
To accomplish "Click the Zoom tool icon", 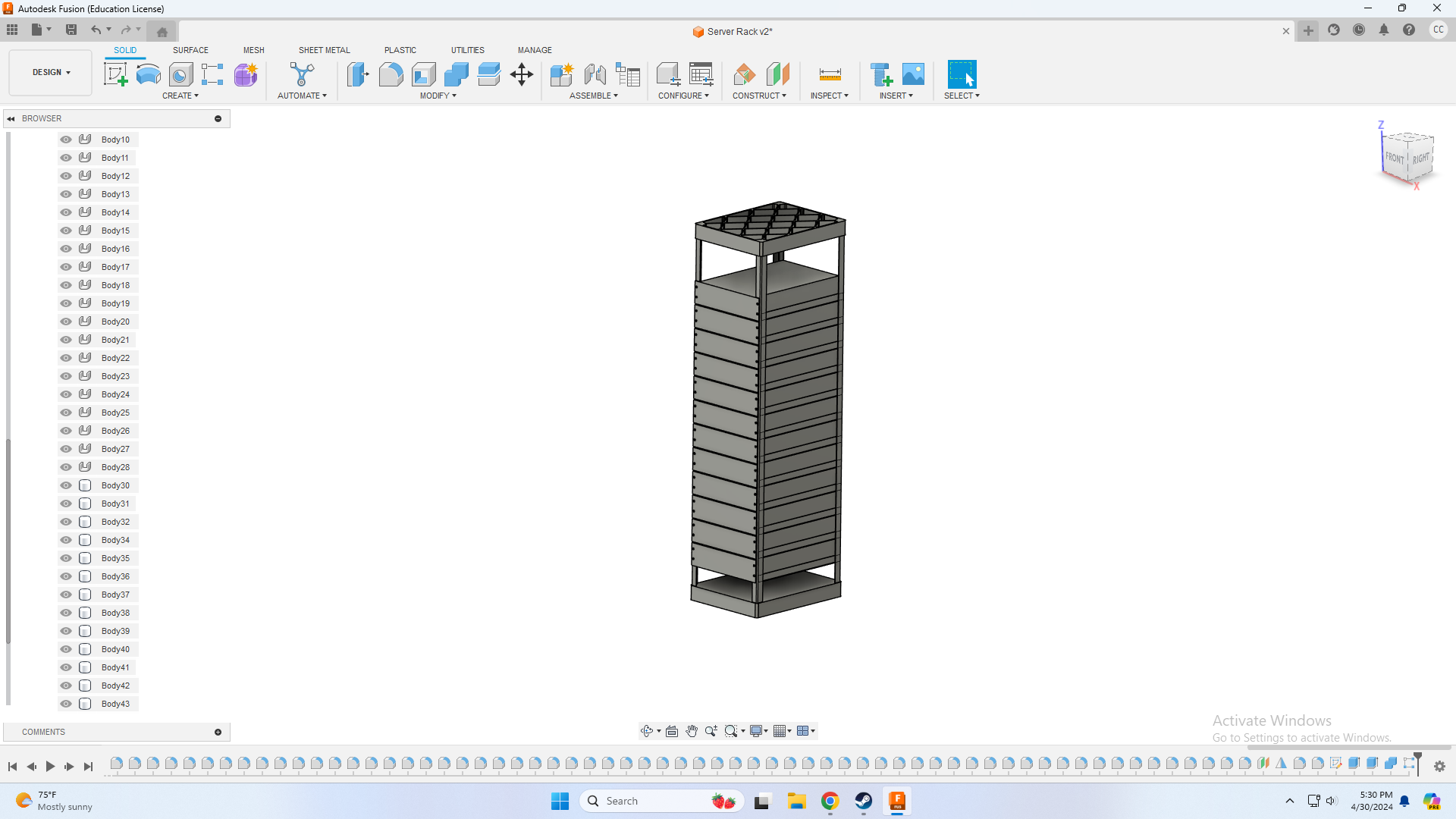I will (711, 731).
